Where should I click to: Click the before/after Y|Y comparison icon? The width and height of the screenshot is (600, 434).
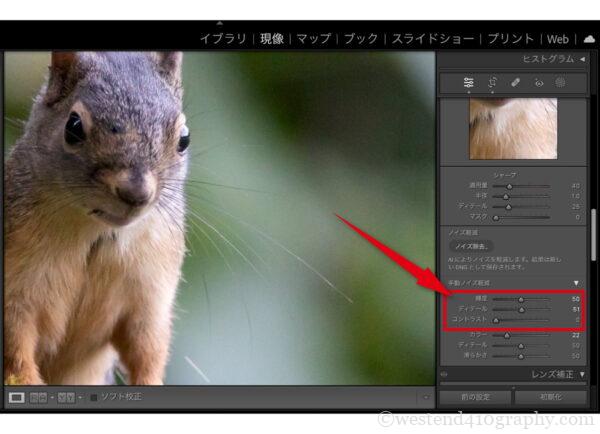point(65,397)
